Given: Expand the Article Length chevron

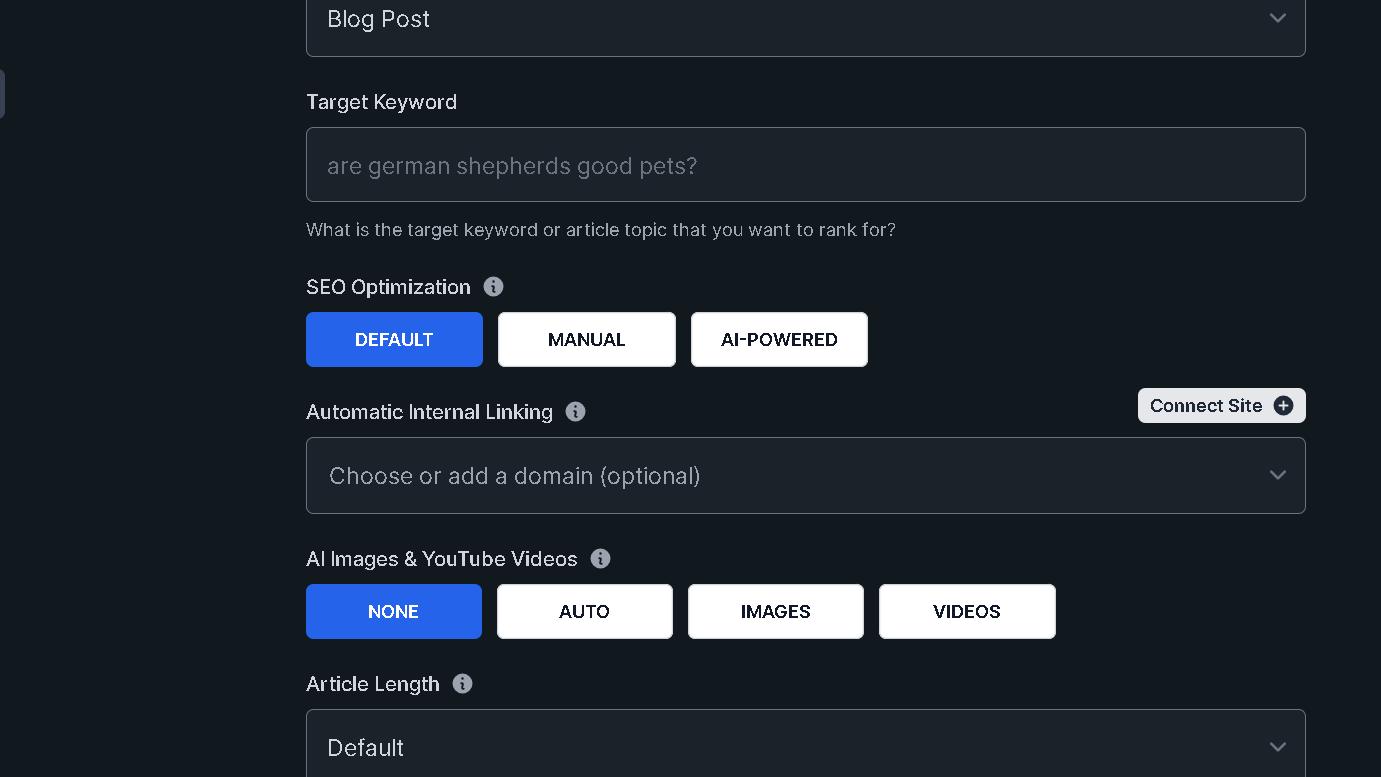Looking at the screenshot, I should click(1277, 747).
